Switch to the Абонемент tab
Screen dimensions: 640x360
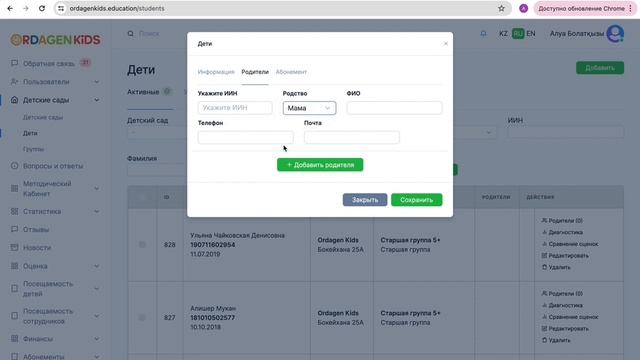291,72
